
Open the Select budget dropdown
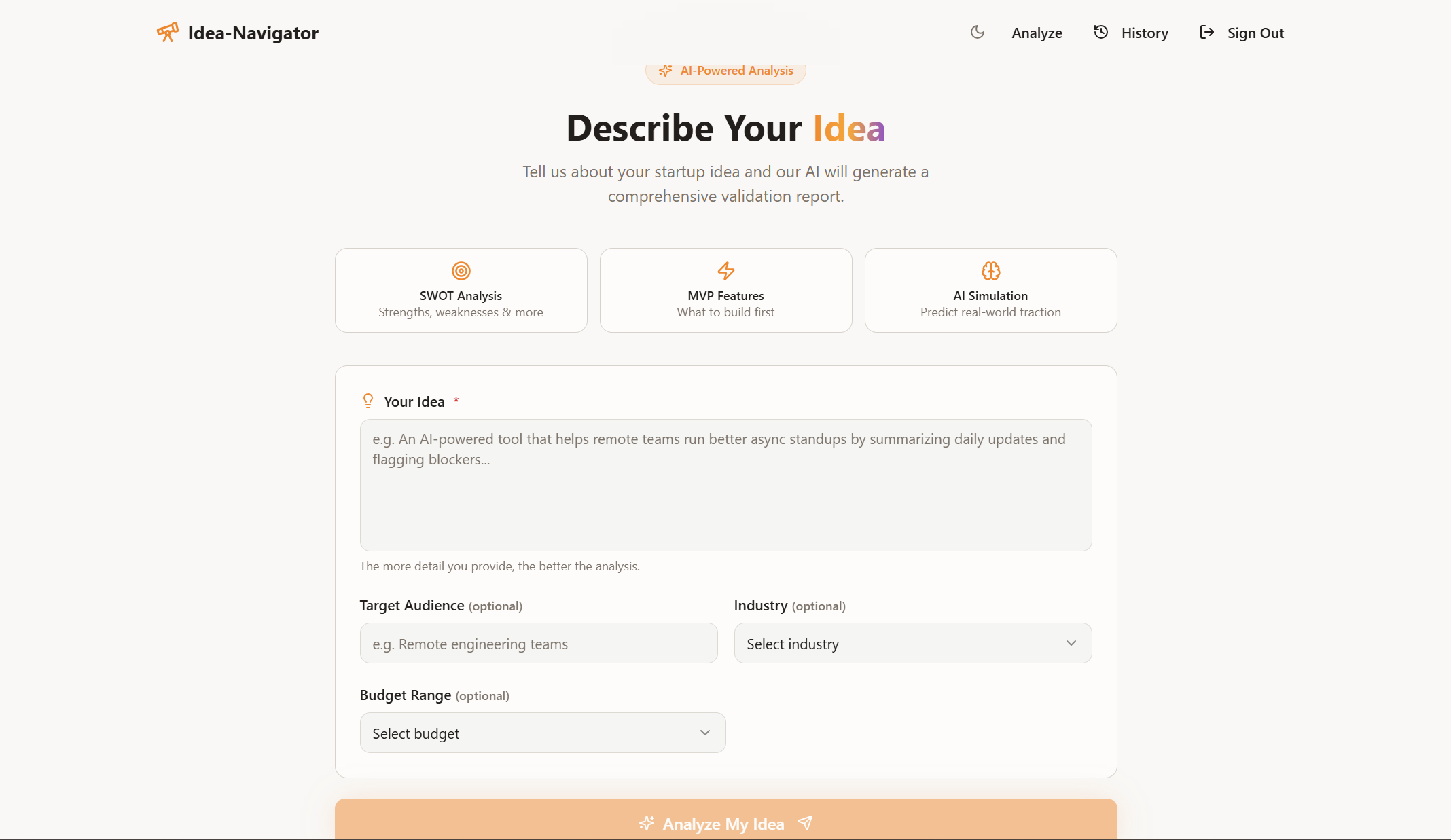542,733
